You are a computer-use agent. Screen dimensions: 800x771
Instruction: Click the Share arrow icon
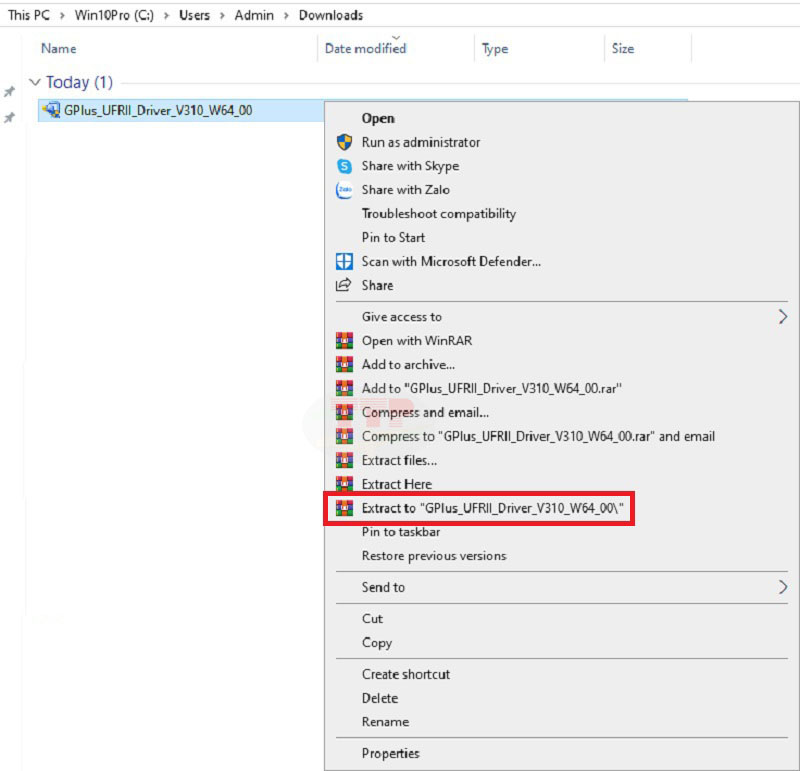(x=344, y=285)
